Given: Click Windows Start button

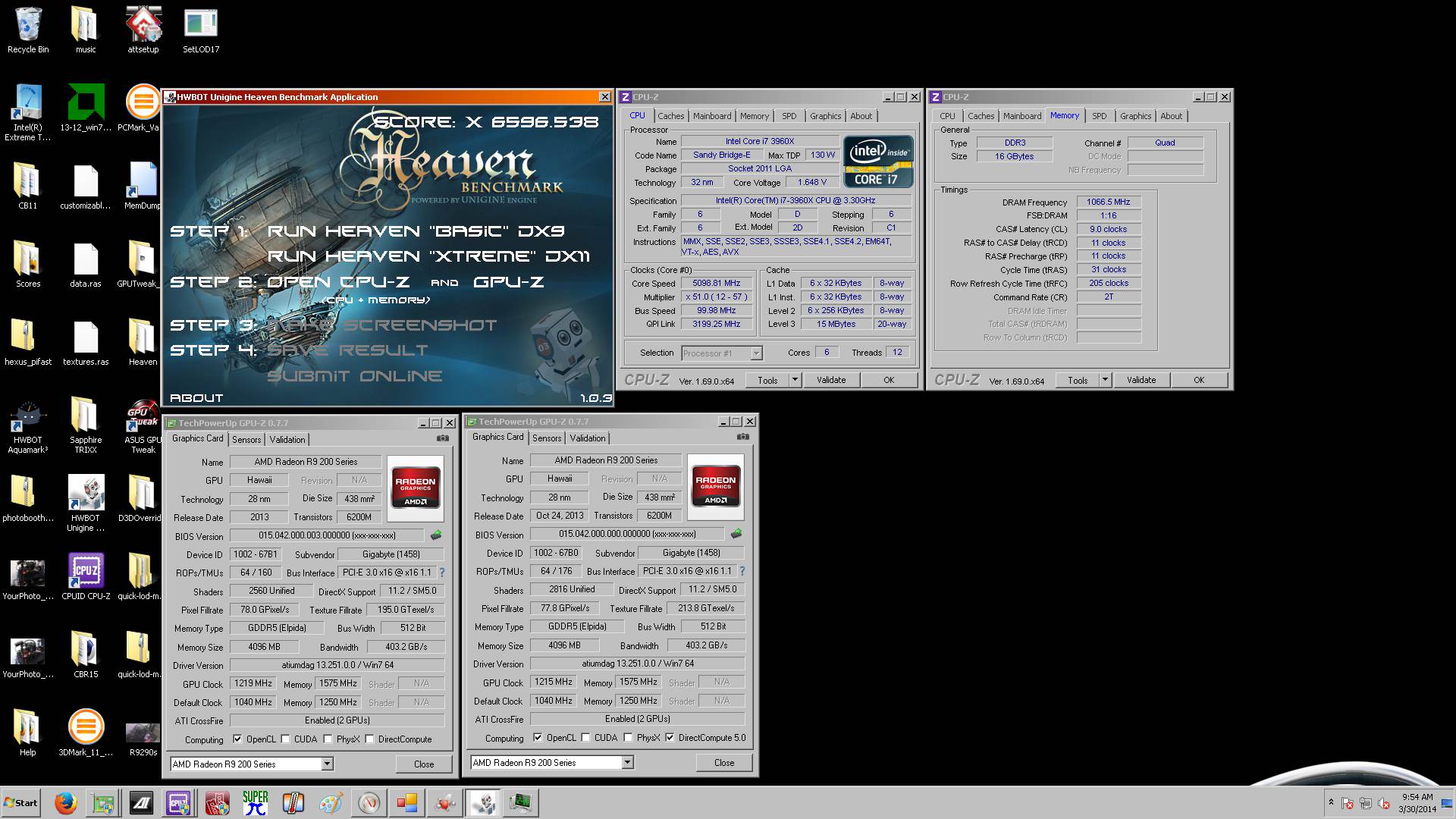Looking at the screenshot, I should pyautogui.click(x=21, y=803).
